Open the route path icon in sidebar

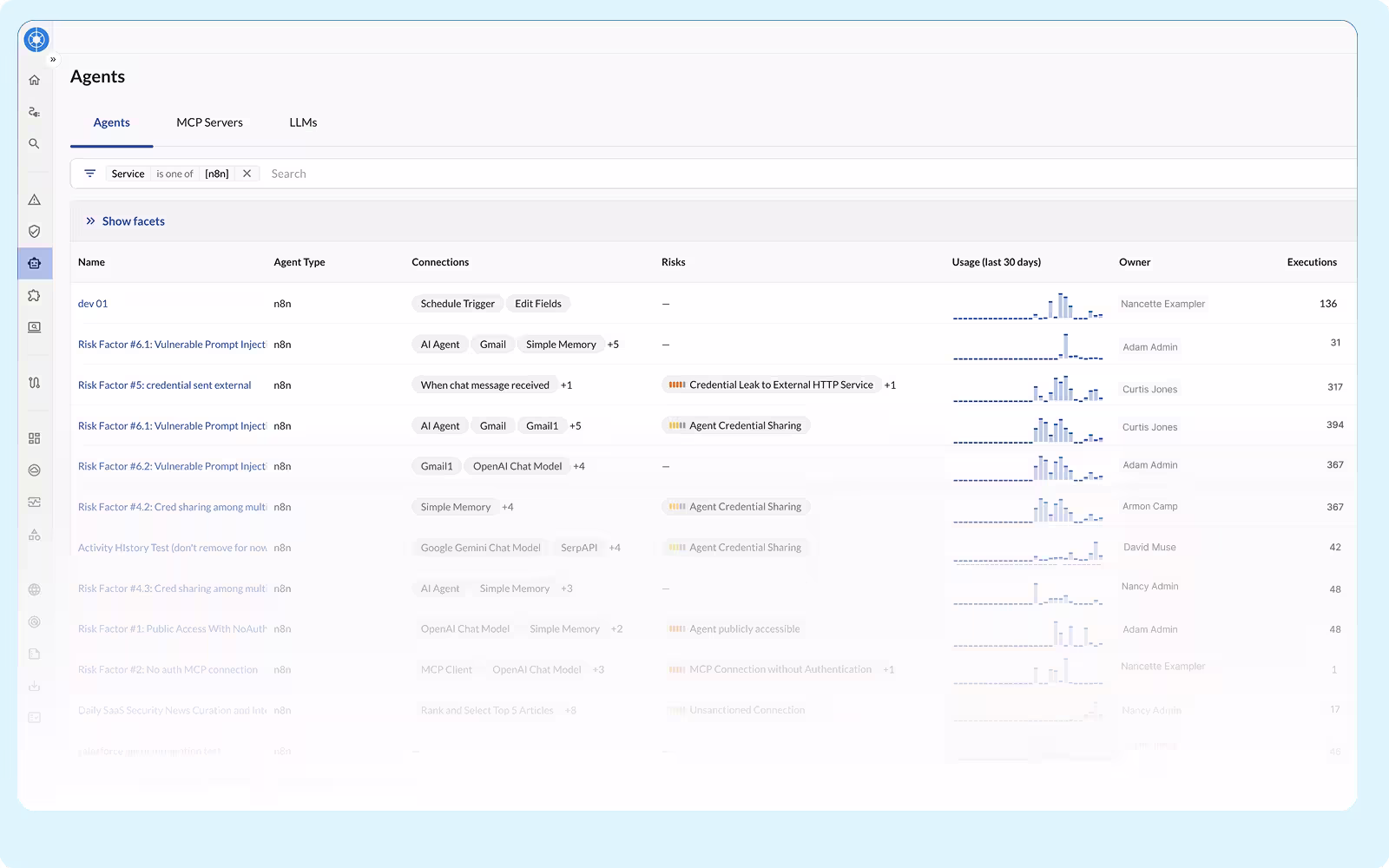pyautogui.click(x=35, y=383)
